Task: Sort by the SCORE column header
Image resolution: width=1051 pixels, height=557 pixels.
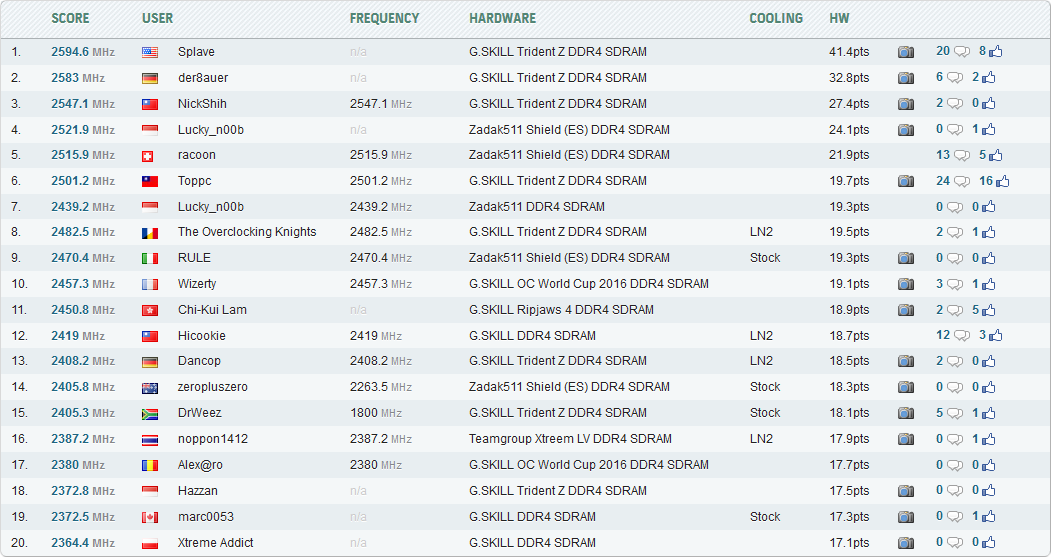Action: pos(70,18)
